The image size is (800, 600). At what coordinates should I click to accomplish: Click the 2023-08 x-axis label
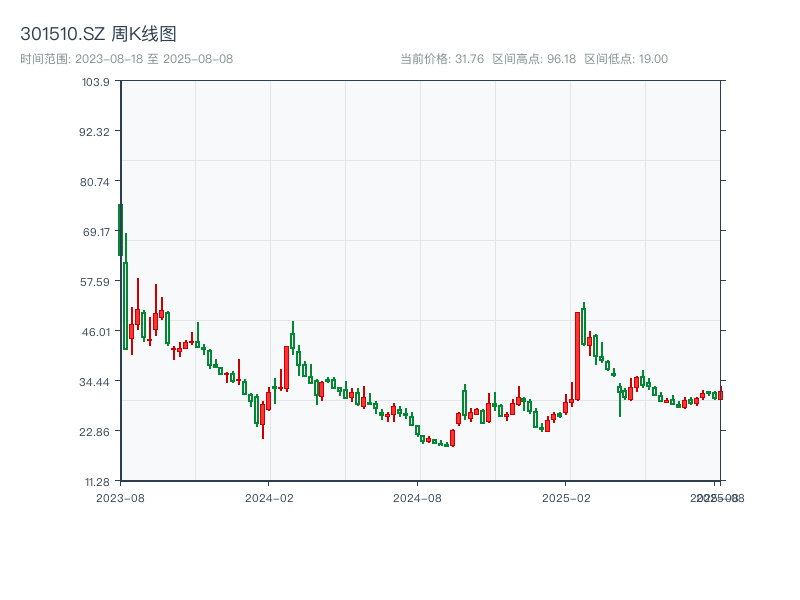pos(121,496)
